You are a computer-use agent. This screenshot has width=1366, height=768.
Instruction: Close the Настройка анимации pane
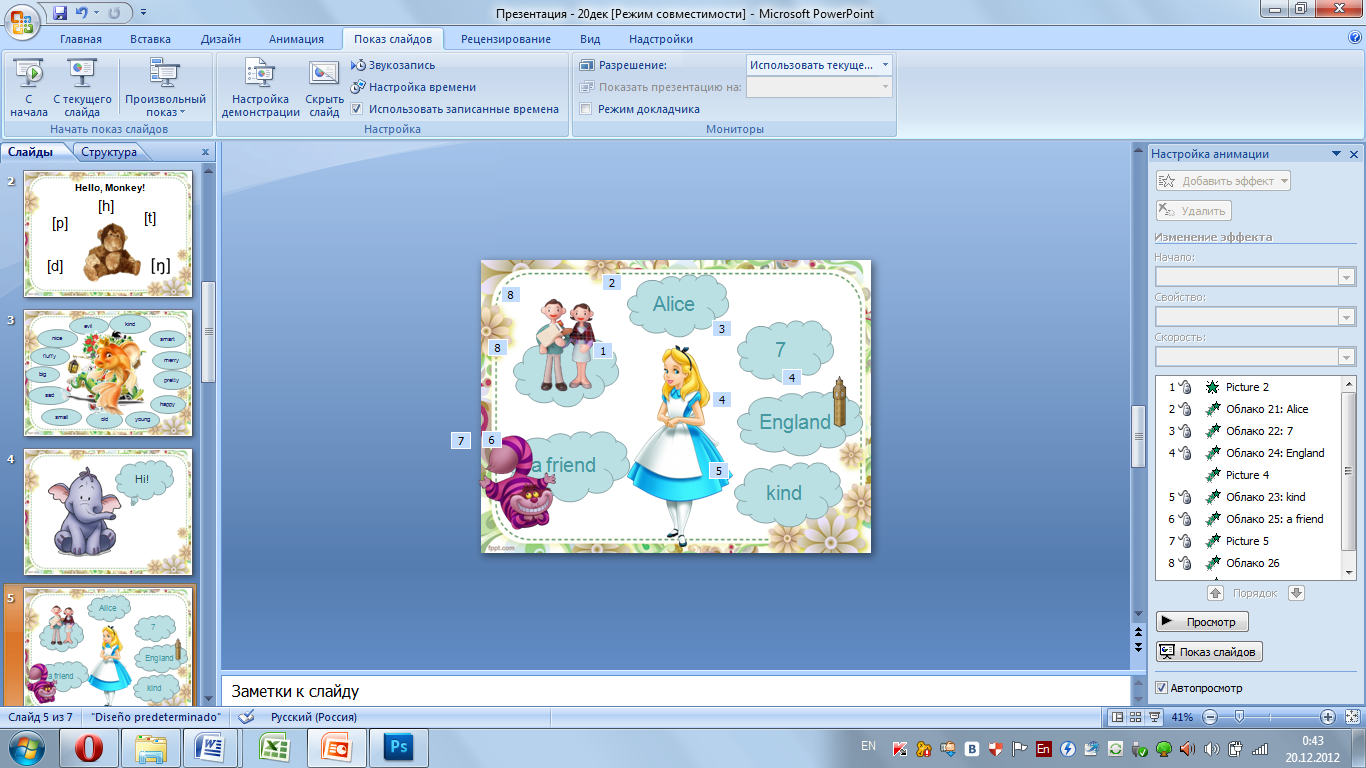(1354, 154)
